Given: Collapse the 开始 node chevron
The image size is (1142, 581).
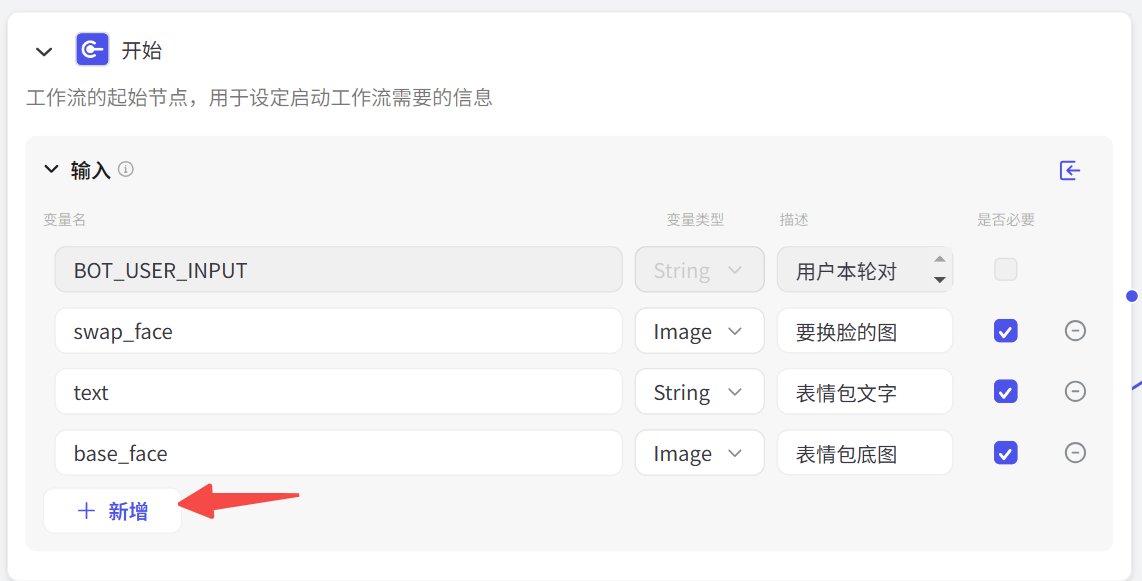Looking at the screenshot, I should pyautogui.click(x=44, y=52).
